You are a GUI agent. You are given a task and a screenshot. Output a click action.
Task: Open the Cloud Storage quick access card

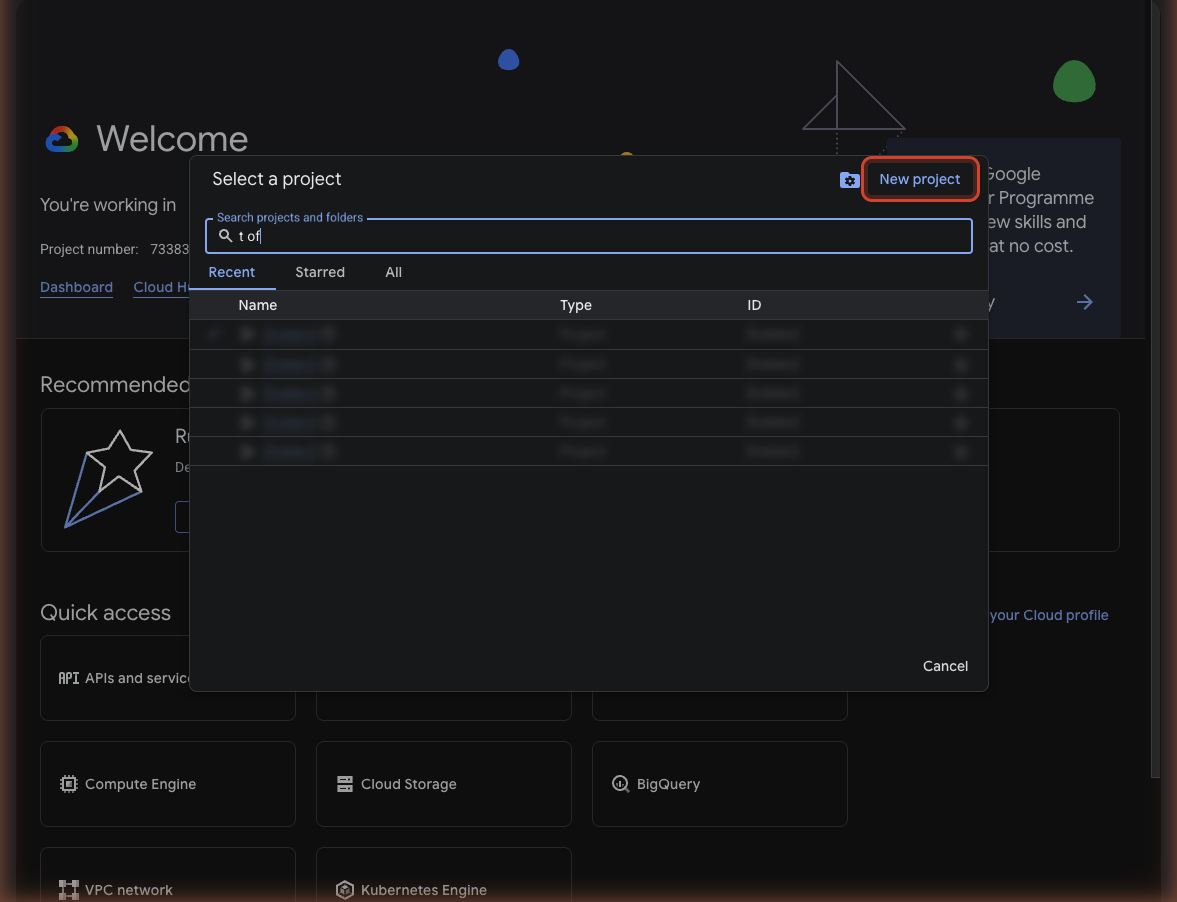444,784
